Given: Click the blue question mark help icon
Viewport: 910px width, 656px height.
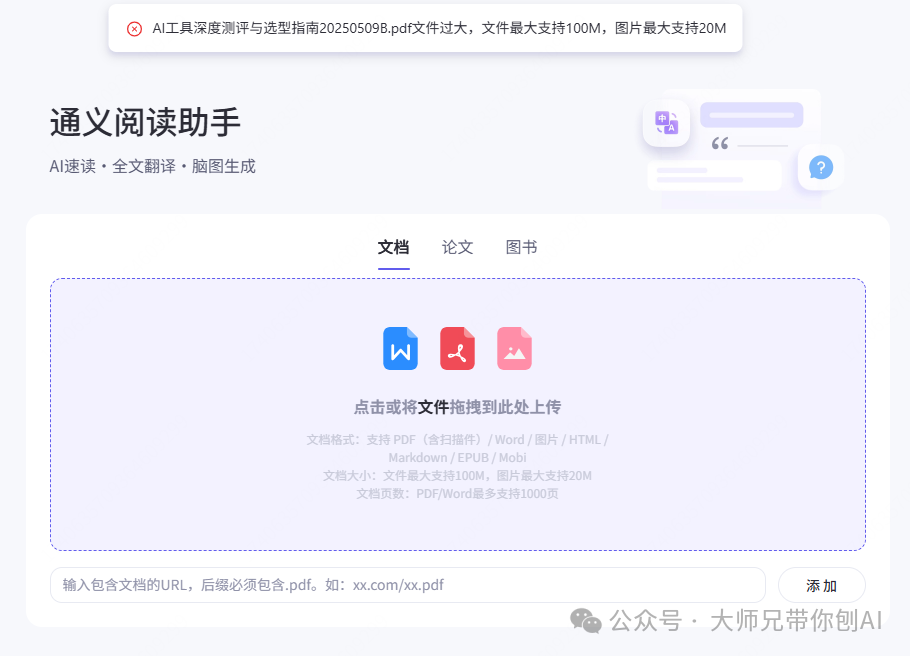Looking at the screenshot, I should point(821,168).
